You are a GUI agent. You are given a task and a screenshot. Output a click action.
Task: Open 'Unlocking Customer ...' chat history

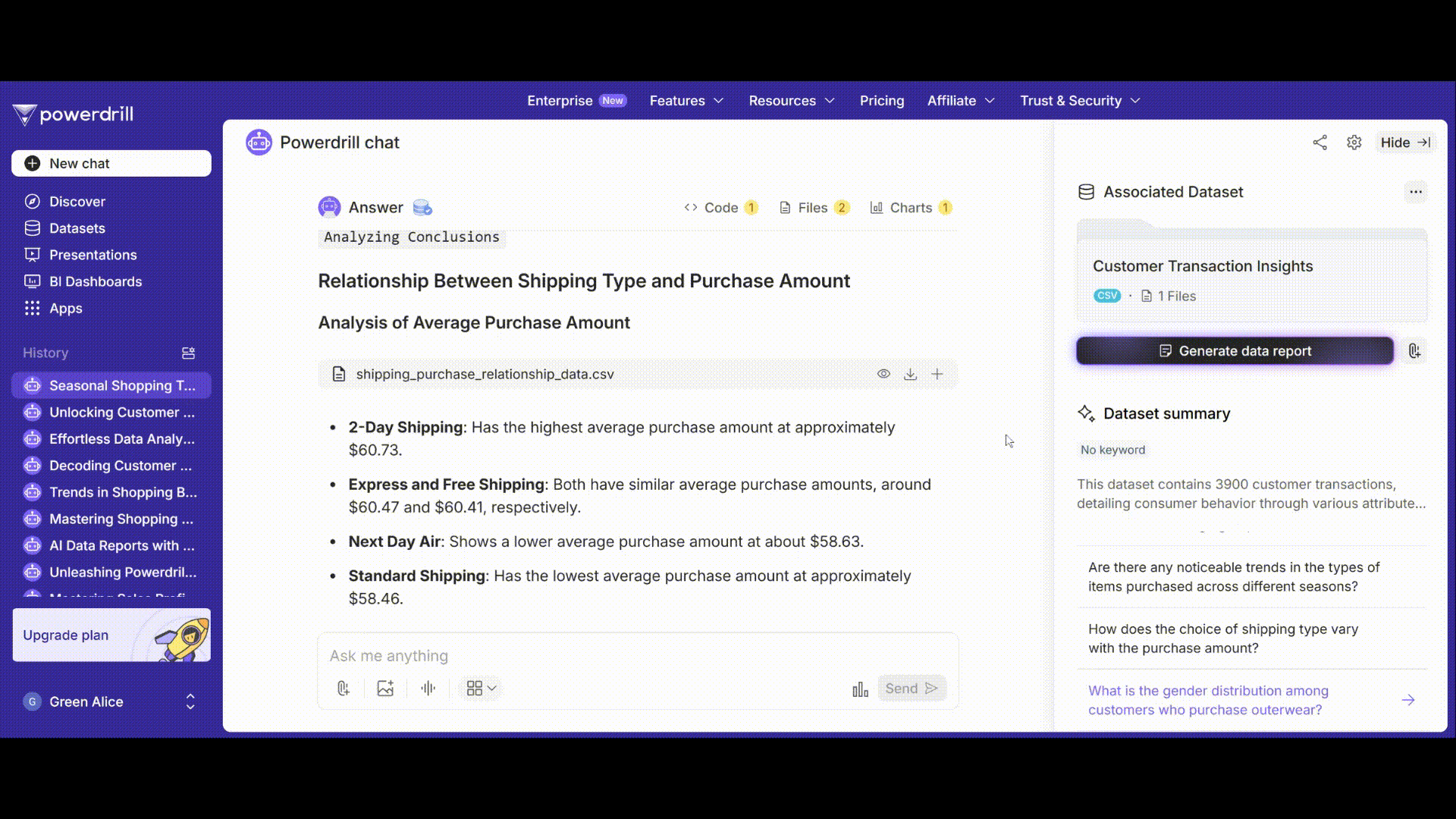[x=111, y=412]
